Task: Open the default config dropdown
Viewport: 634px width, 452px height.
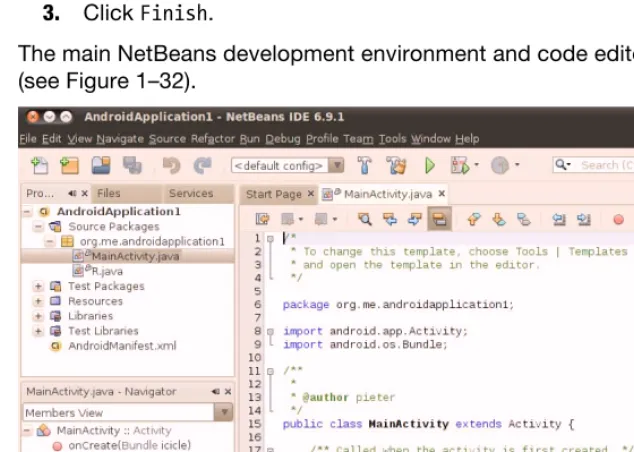Action: 336,165
